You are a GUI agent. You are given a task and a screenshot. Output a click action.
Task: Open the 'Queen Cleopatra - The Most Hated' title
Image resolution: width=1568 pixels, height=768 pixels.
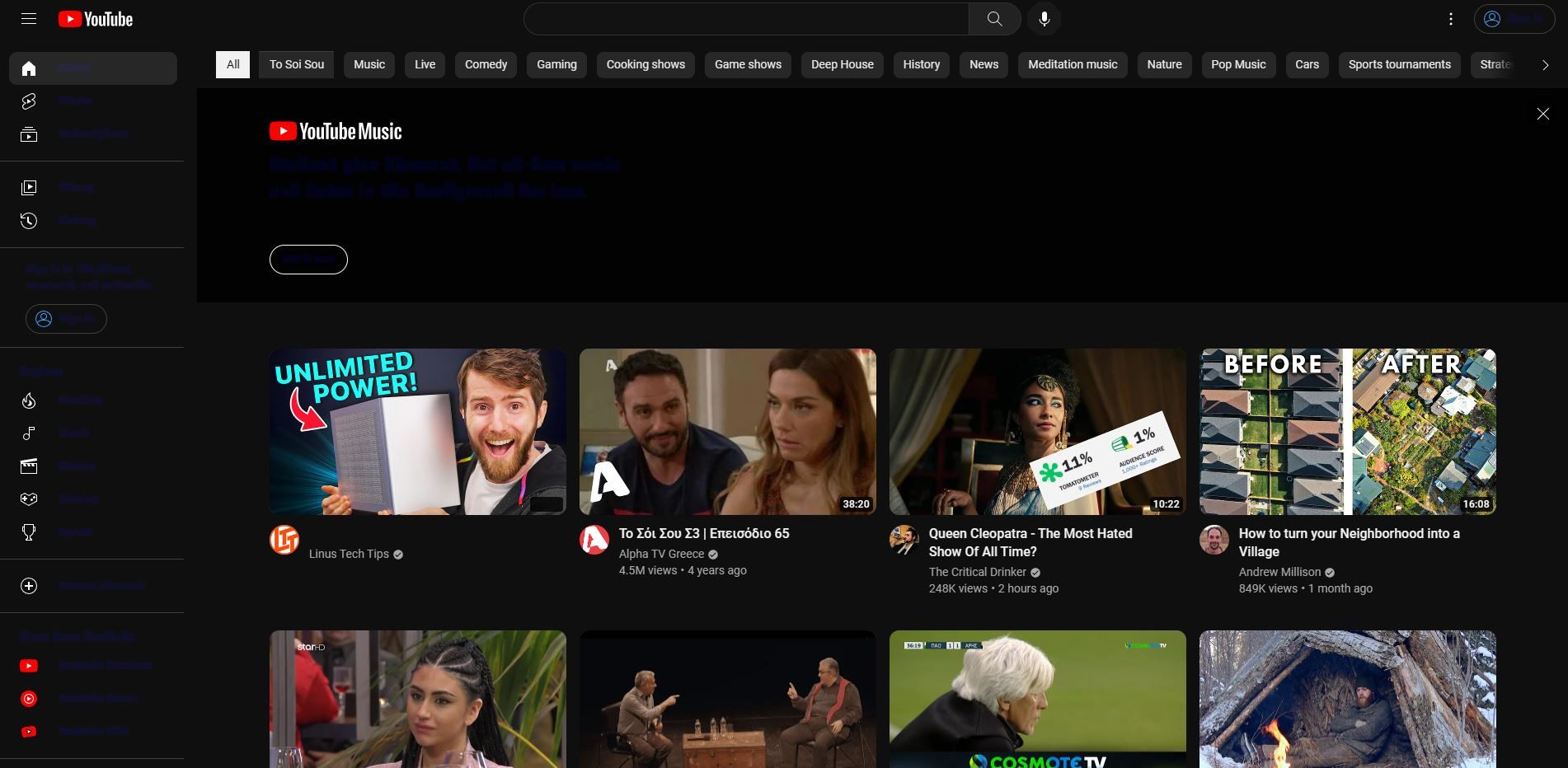click(1030, 543)
